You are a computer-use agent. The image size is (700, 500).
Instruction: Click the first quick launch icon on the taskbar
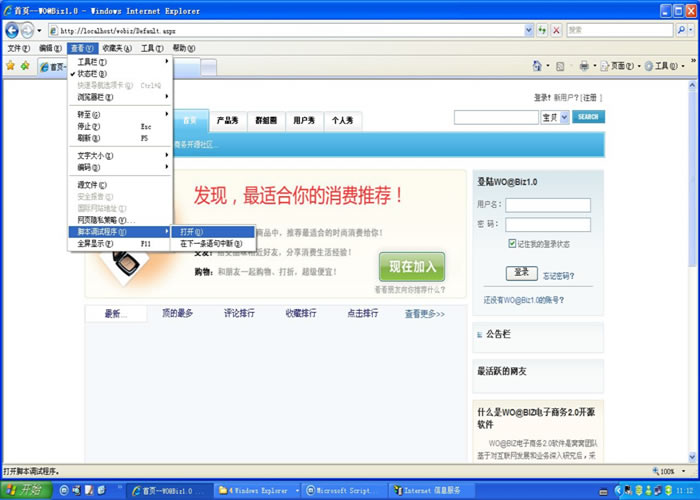click(x=64, y=490)
